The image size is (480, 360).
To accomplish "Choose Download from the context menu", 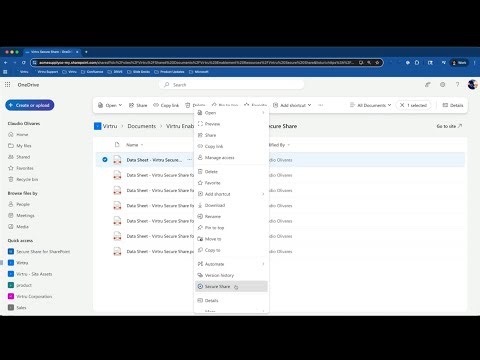I will point(231,205).
